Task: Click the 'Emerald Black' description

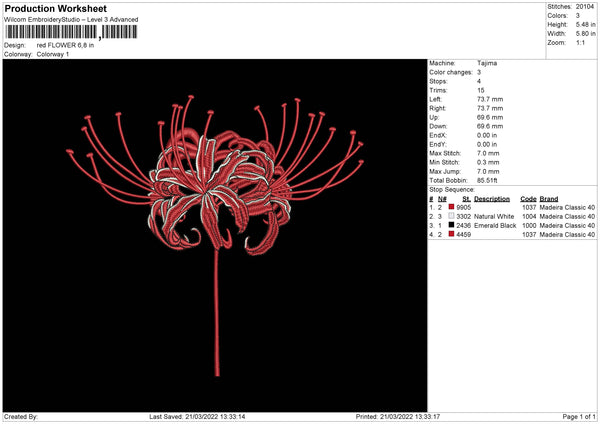Action: click(495, 225)
